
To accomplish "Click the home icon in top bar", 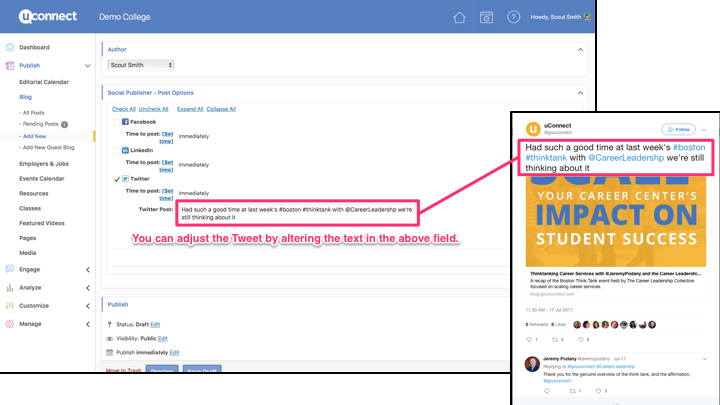I will pos(459,17).
